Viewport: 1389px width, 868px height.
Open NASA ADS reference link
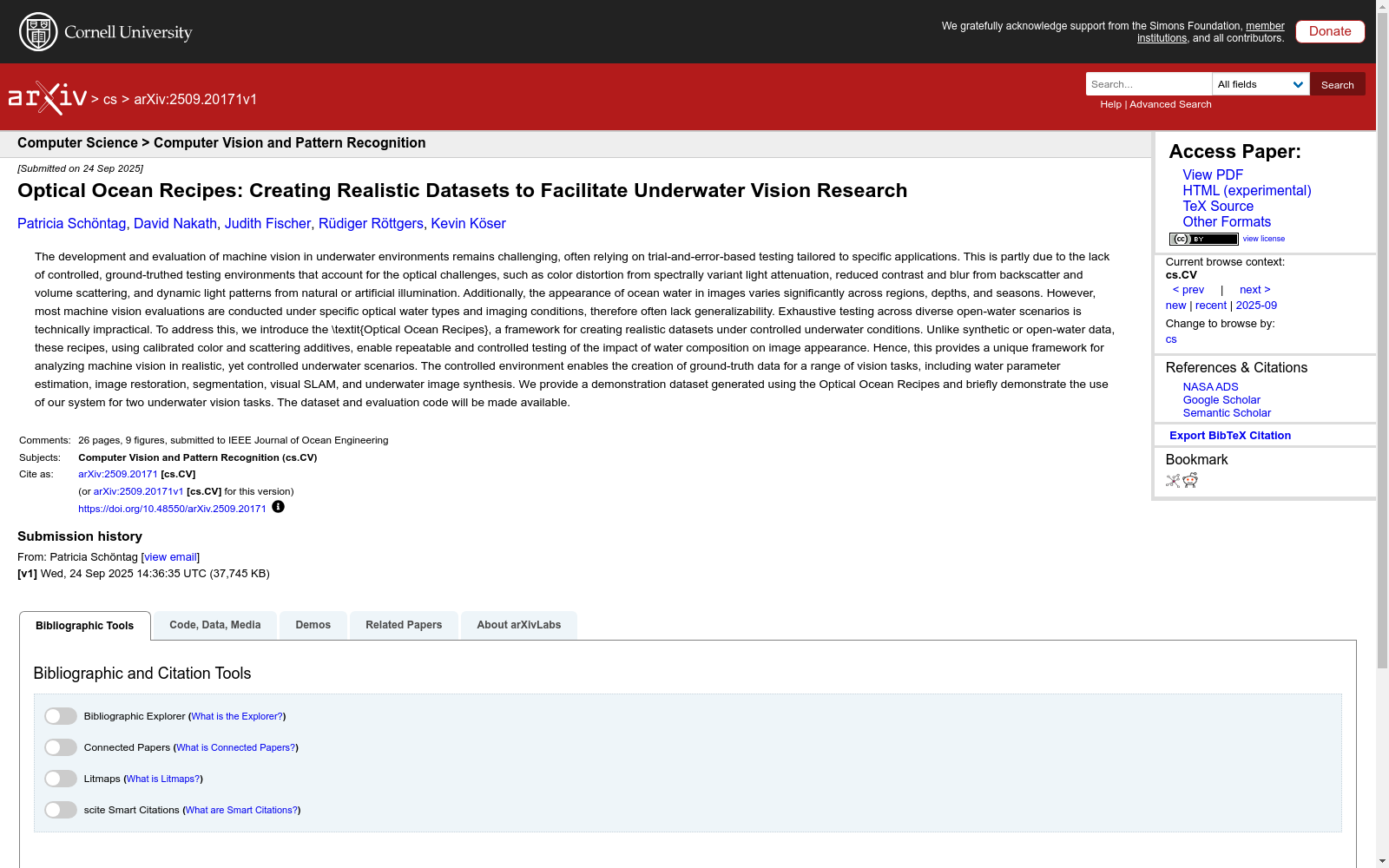tap(1210, 387)
